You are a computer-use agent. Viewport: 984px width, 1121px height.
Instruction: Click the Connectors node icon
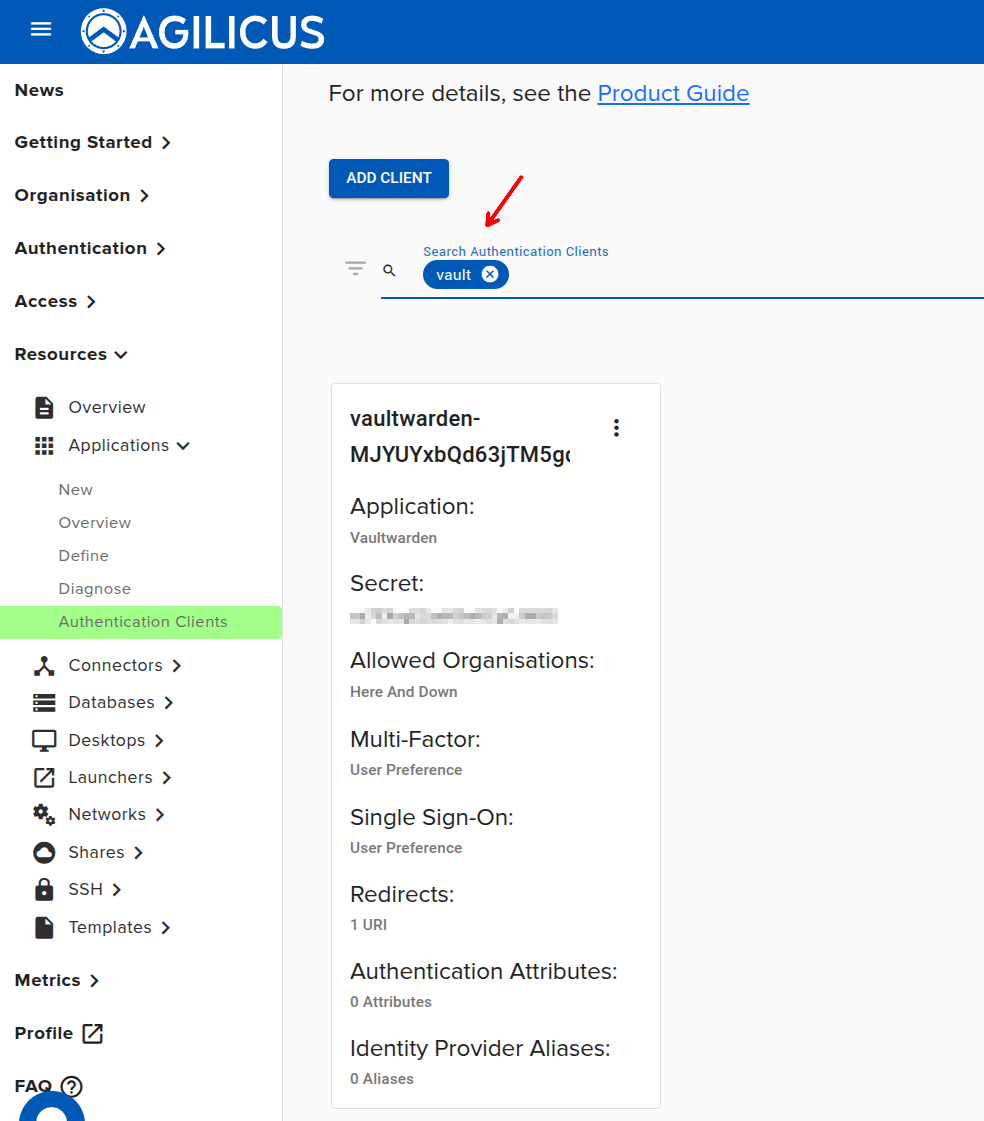click(44, 666)
